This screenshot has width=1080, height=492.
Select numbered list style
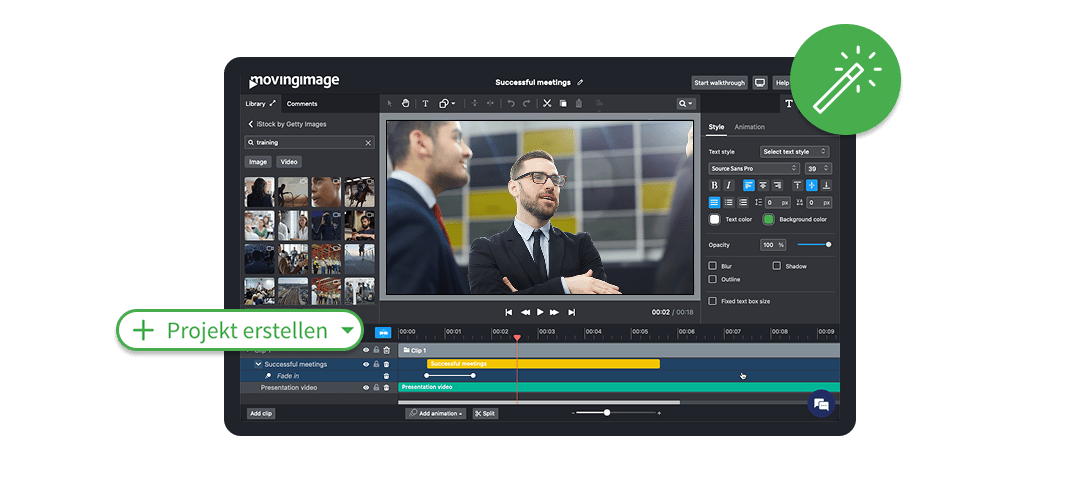[x=742, y=203]
